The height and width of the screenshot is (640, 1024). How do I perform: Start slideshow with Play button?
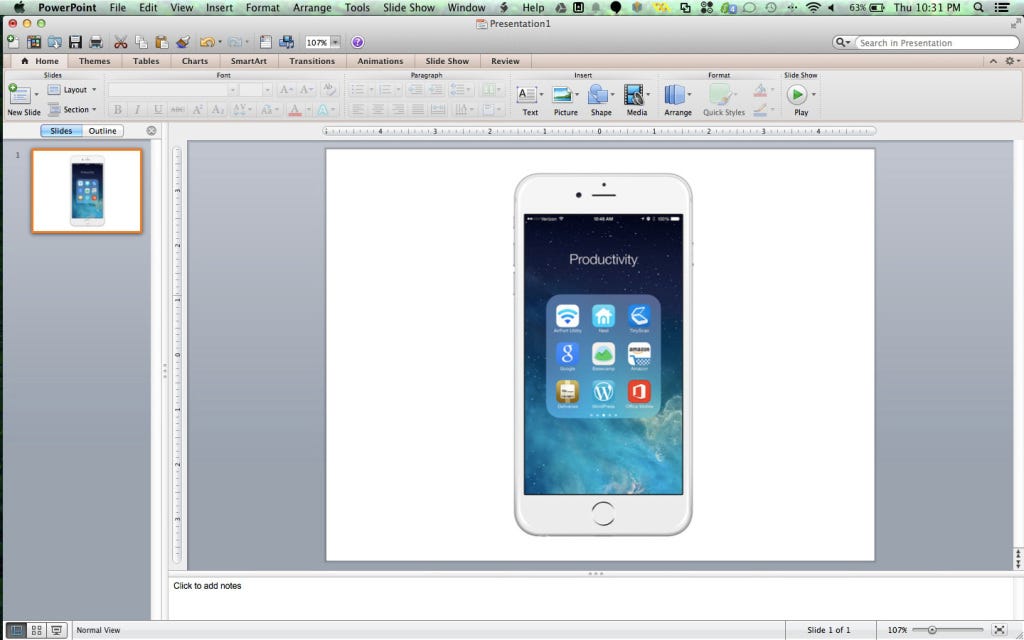click(x=797, y=95)
